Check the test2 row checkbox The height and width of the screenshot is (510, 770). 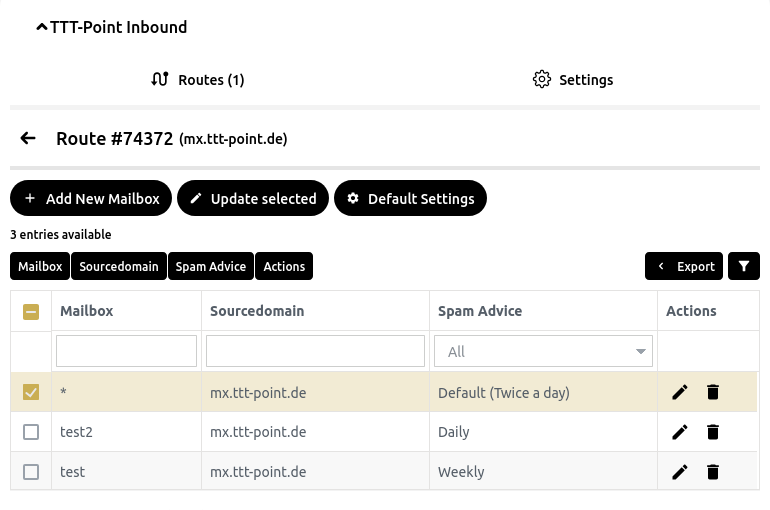tap(31, 432)
